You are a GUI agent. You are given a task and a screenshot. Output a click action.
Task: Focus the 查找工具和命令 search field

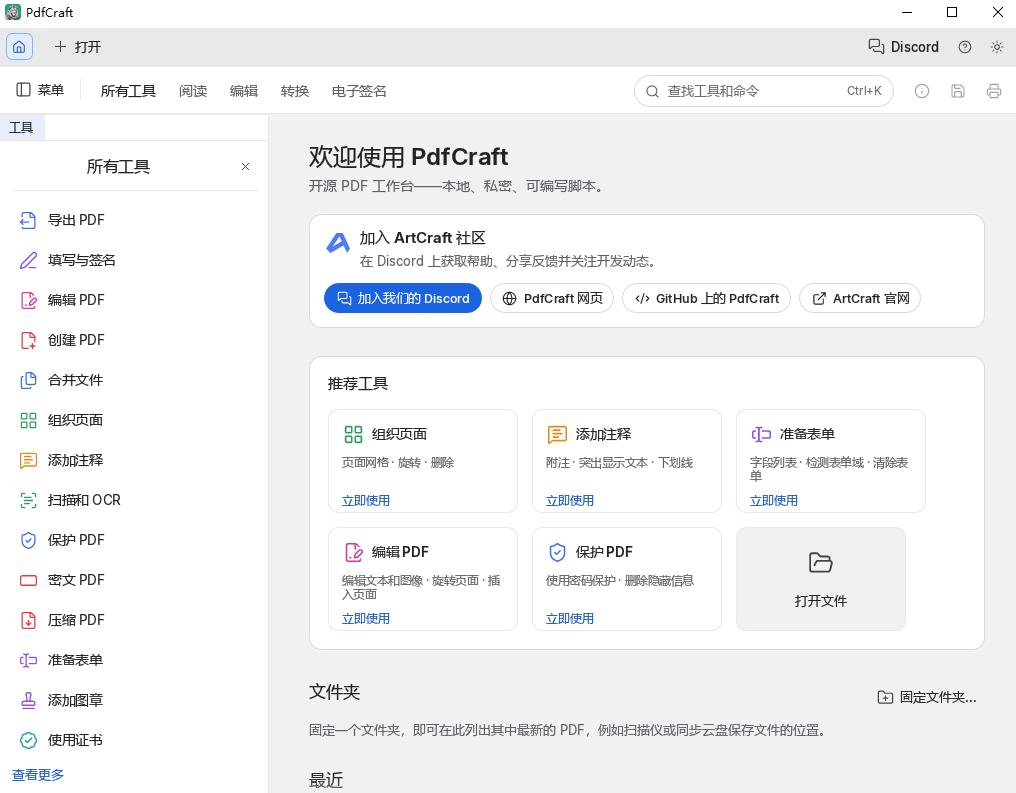[763, 91]
